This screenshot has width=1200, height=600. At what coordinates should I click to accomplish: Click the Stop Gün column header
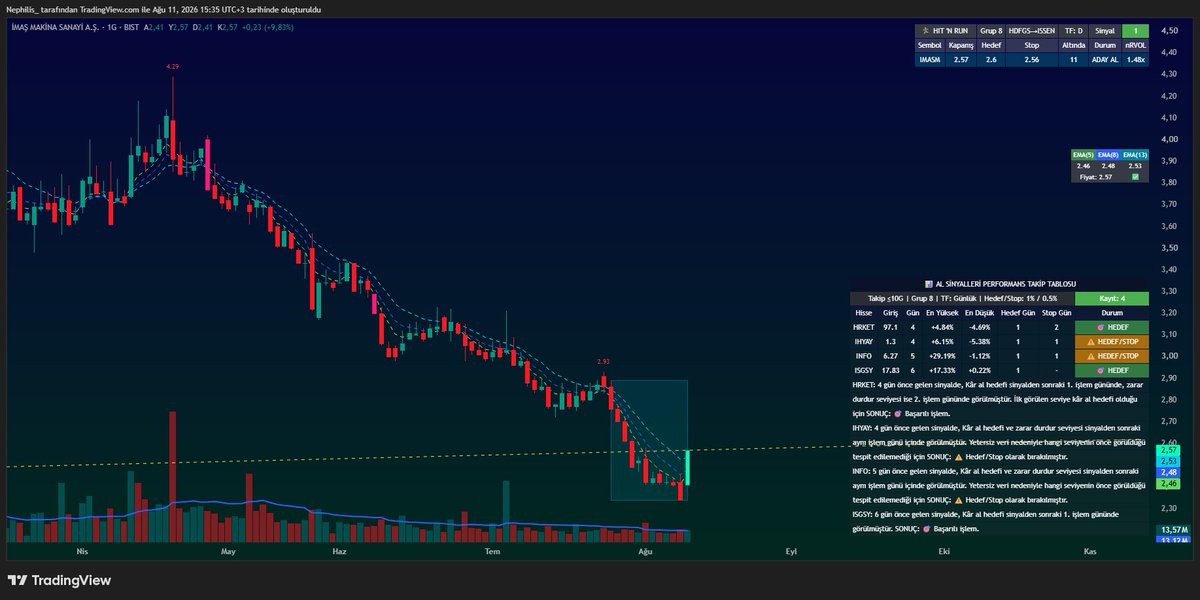point(1056,312)
